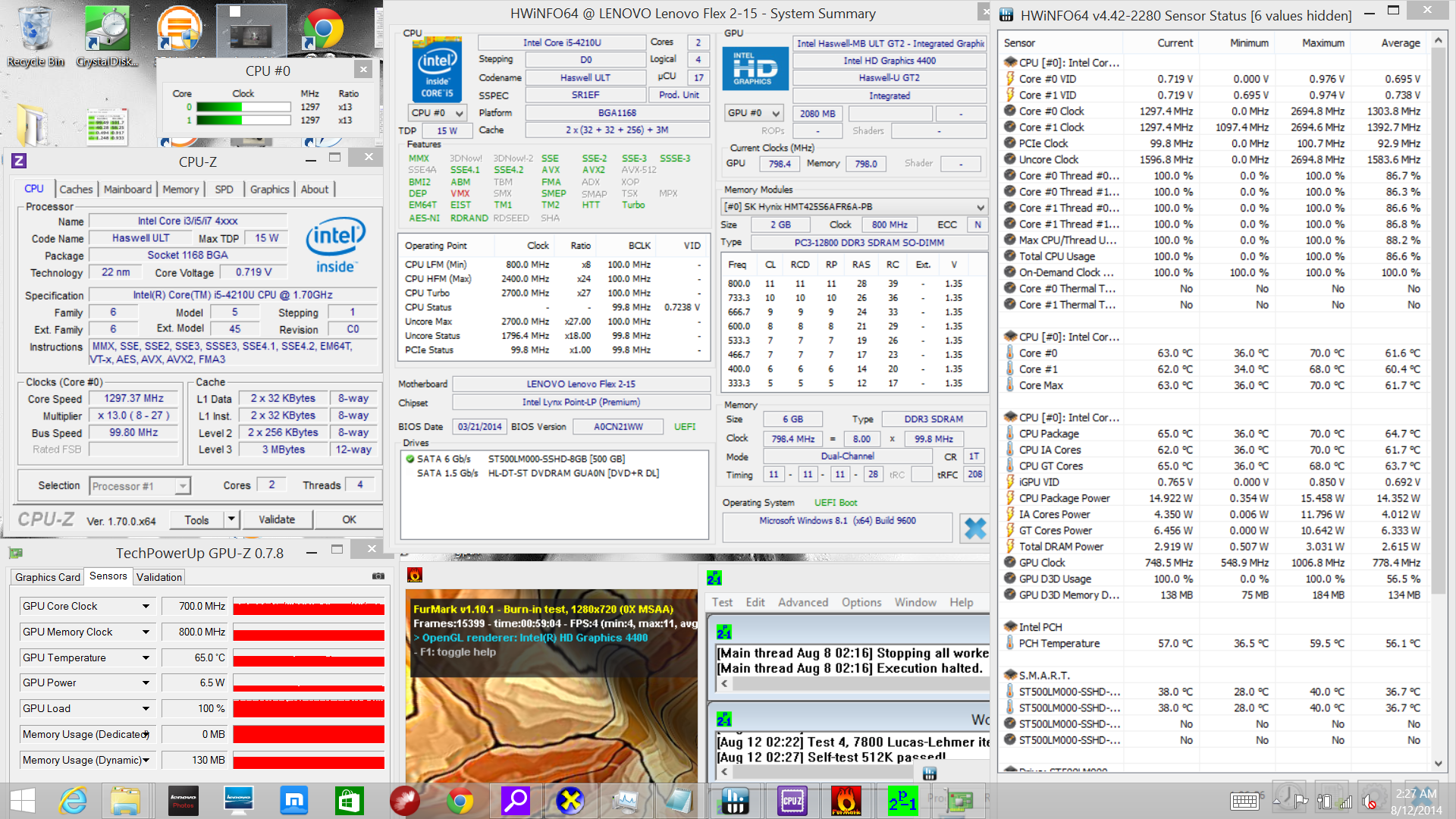This screenshot has height=819, width=1456.
Task: Open FurMark from the taskbar
Action: coord(846,801)
